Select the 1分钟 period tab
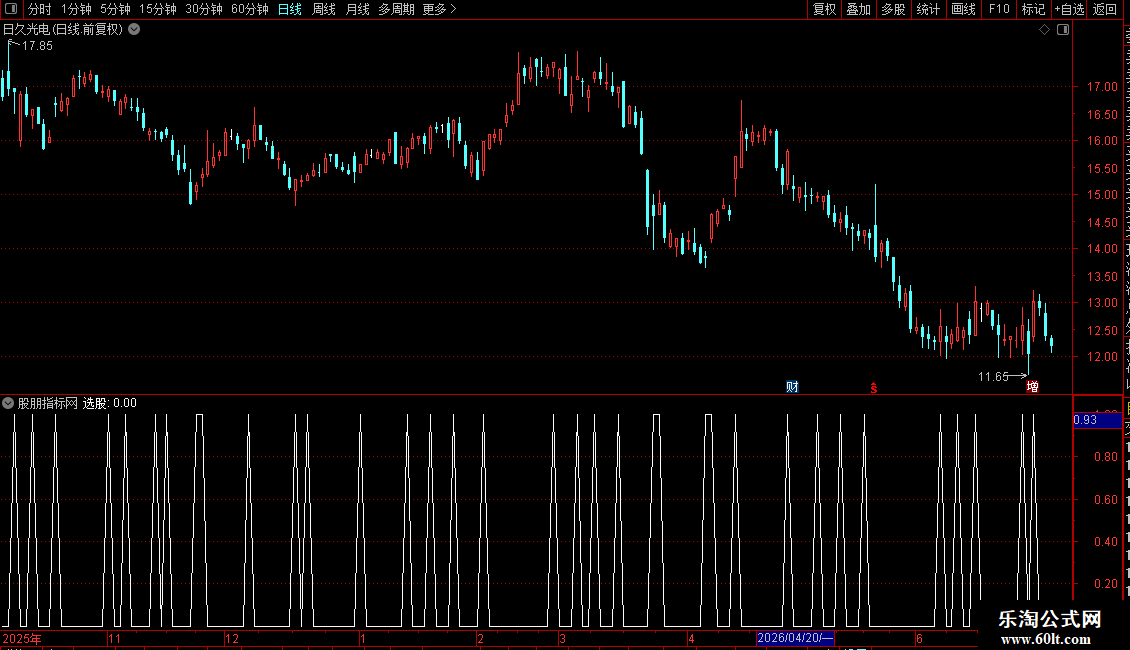 coord(76,9)
